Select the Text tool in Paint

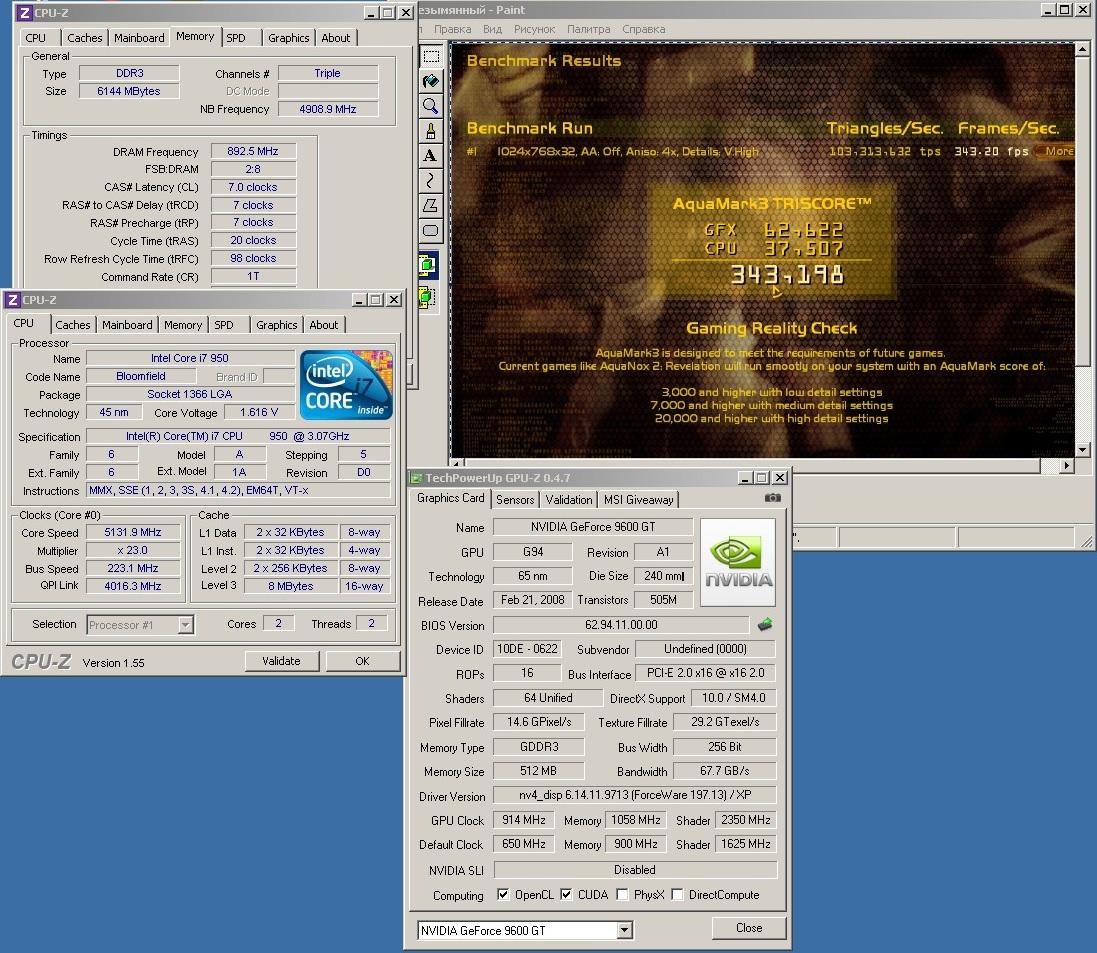(x=431, y=155)
